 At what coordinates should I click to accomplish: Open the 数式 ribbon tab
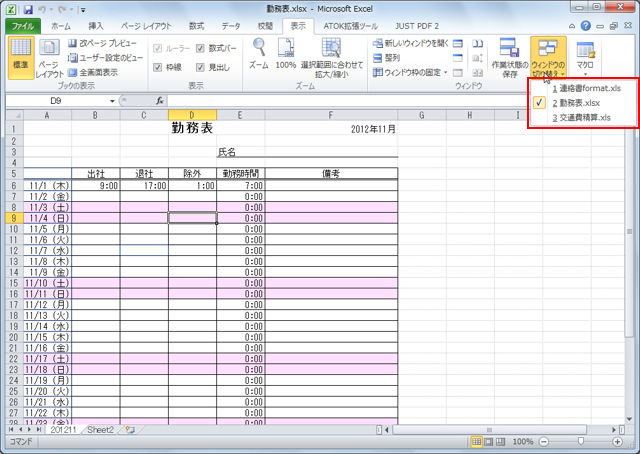[x=196, y=26]
